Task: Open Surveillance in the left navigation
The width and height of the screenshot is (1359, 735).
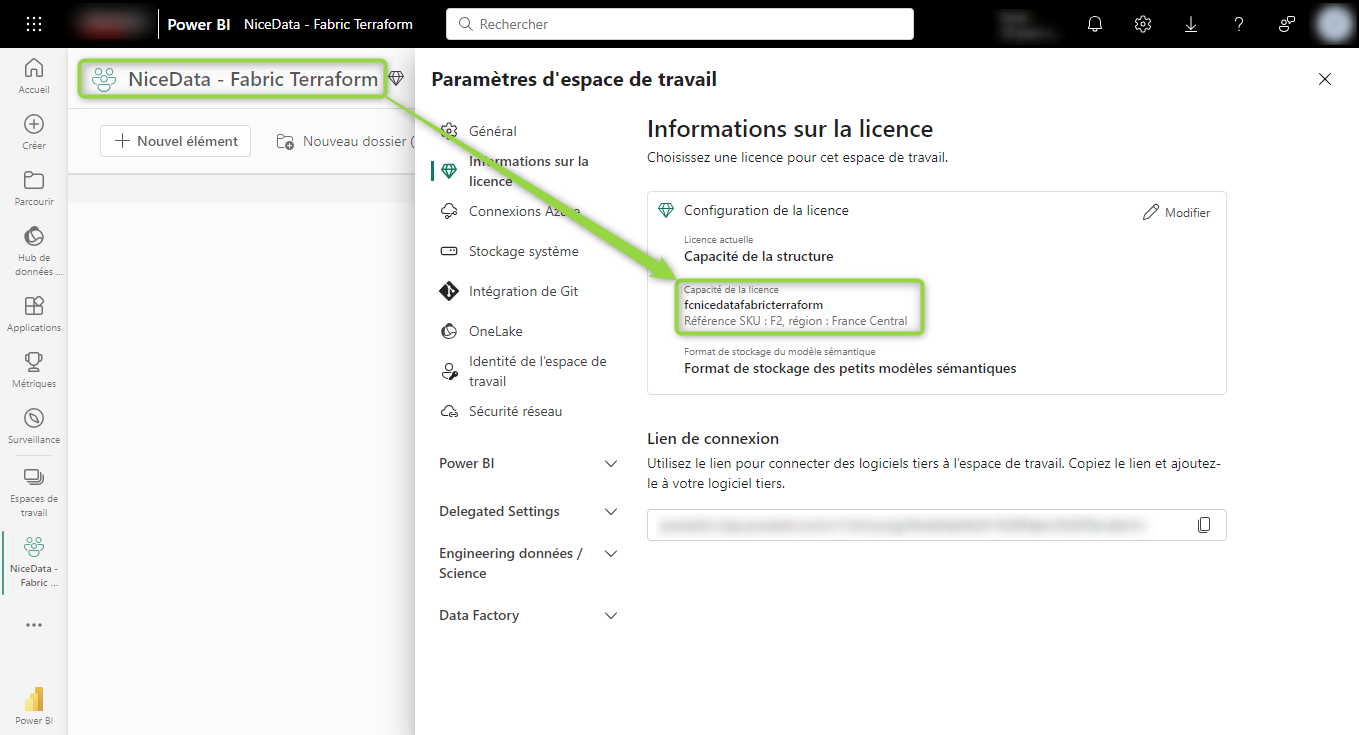Action: [34, 426]
